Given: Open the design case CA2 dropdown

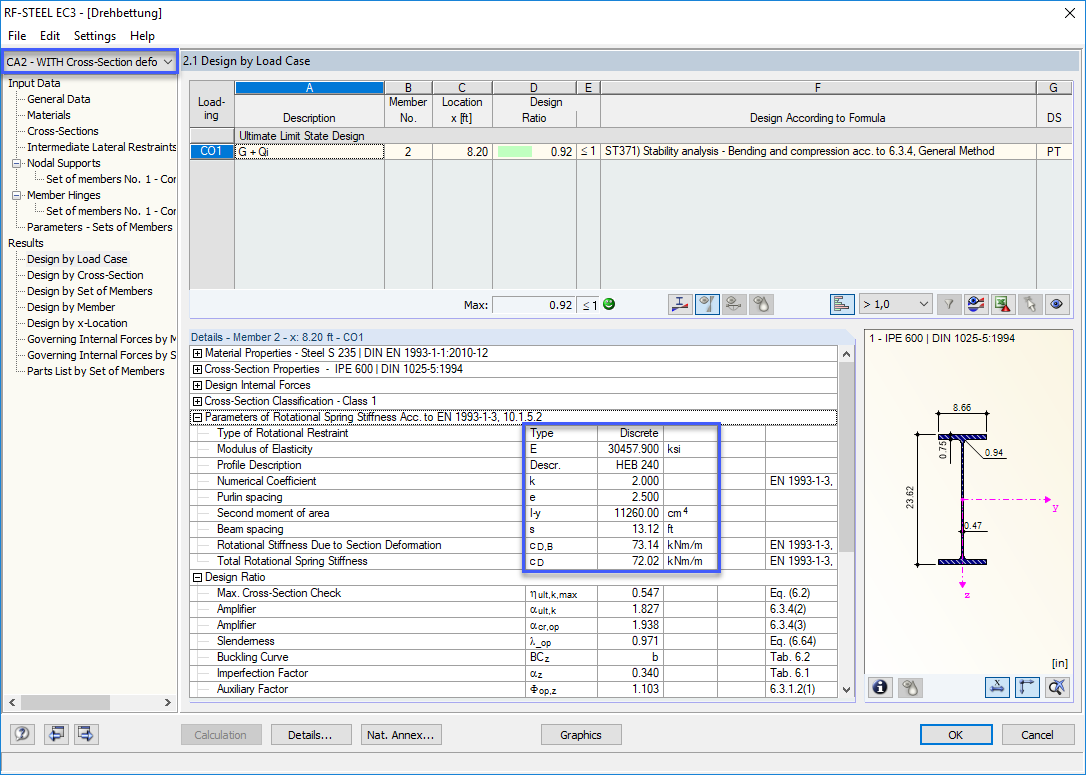Looking at the screenshot, I should point(90,62).
